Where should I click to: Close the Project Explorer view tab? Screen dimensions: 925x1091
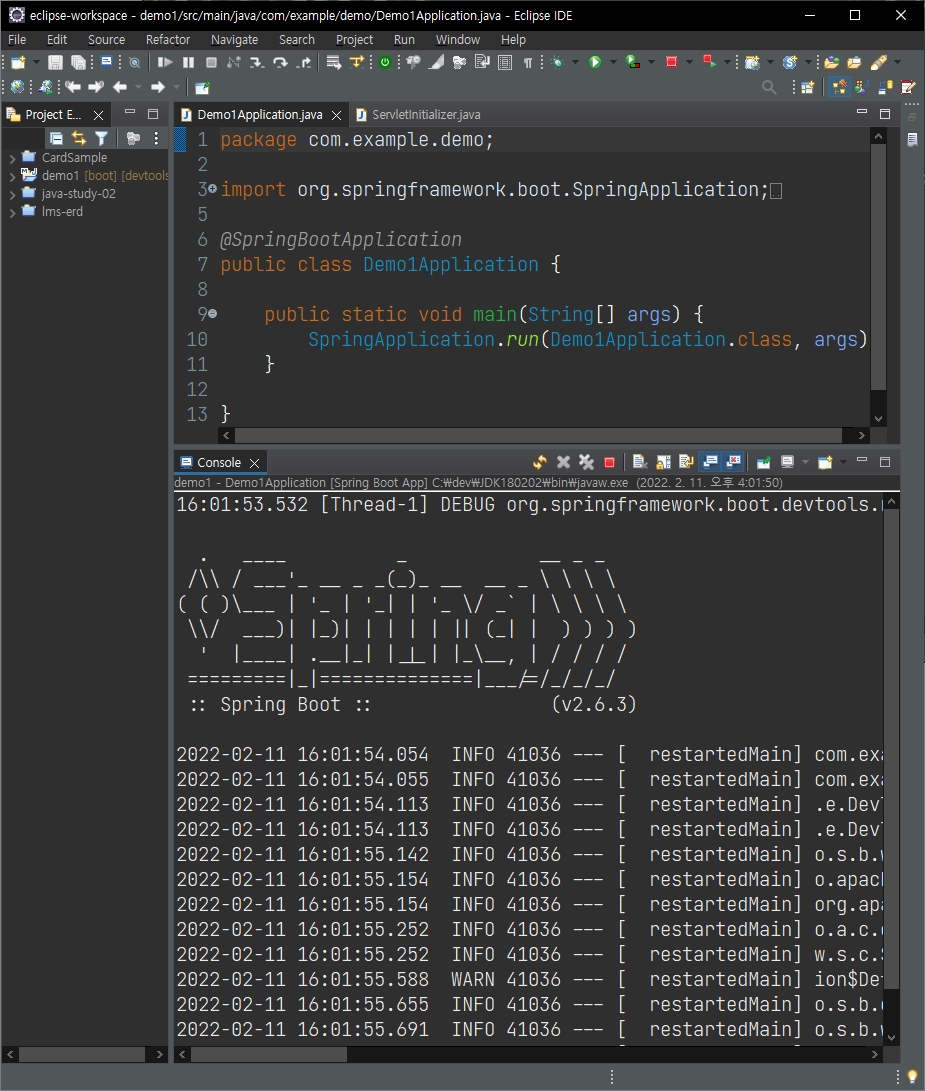pos(99,116)
